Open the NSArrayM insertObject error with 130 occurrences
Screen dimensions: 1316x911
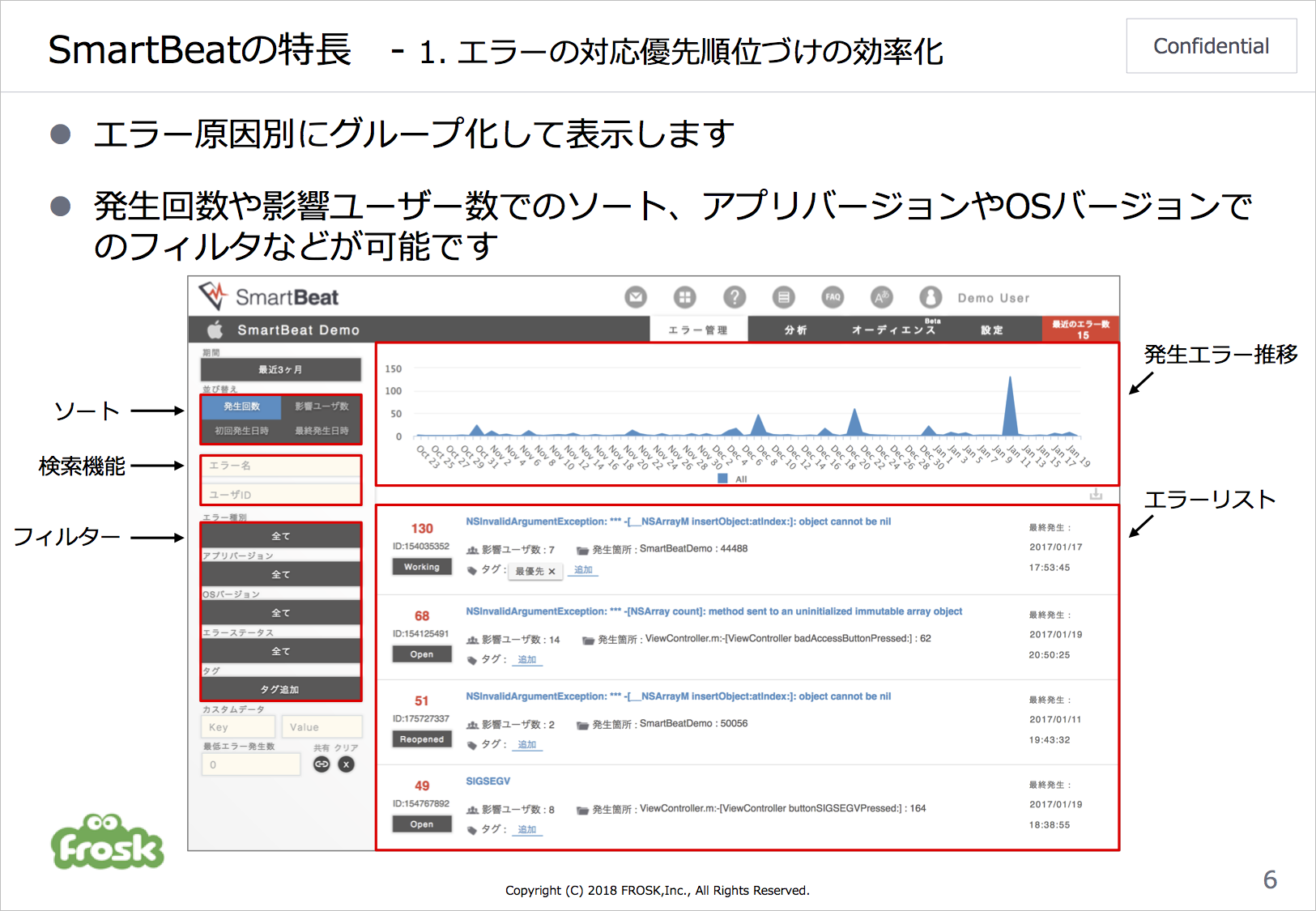tap(678, 521)
